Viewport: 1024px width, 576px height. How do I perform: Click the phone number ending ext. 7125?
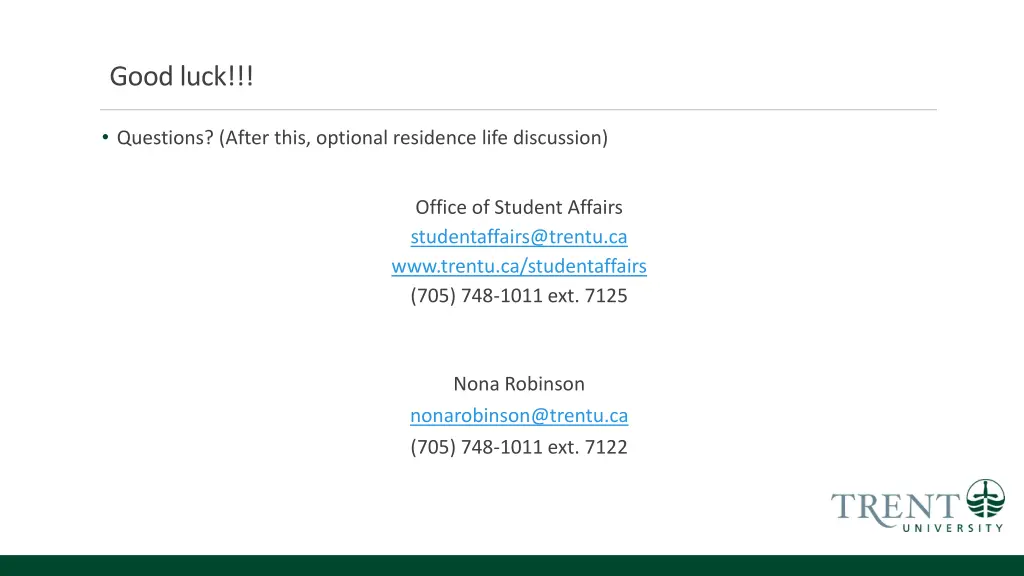[x=519, y=296]
